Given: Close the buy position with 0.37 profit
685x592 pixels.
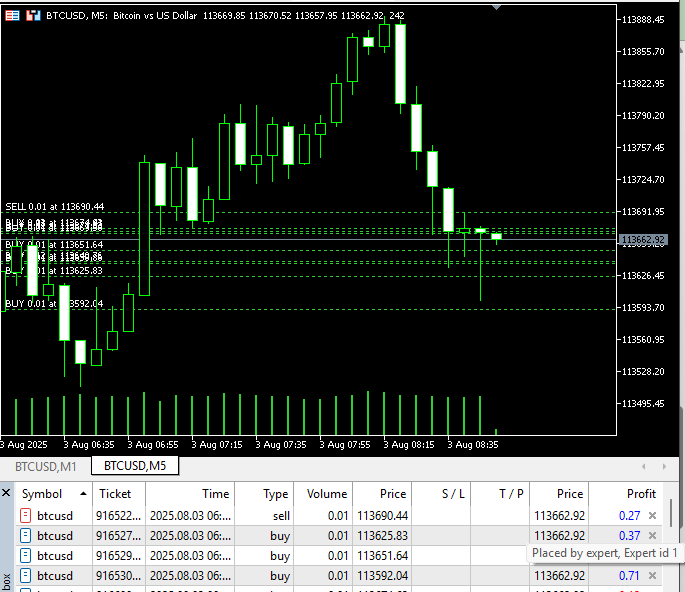Looking at the screenshot, I should [652, 536].
